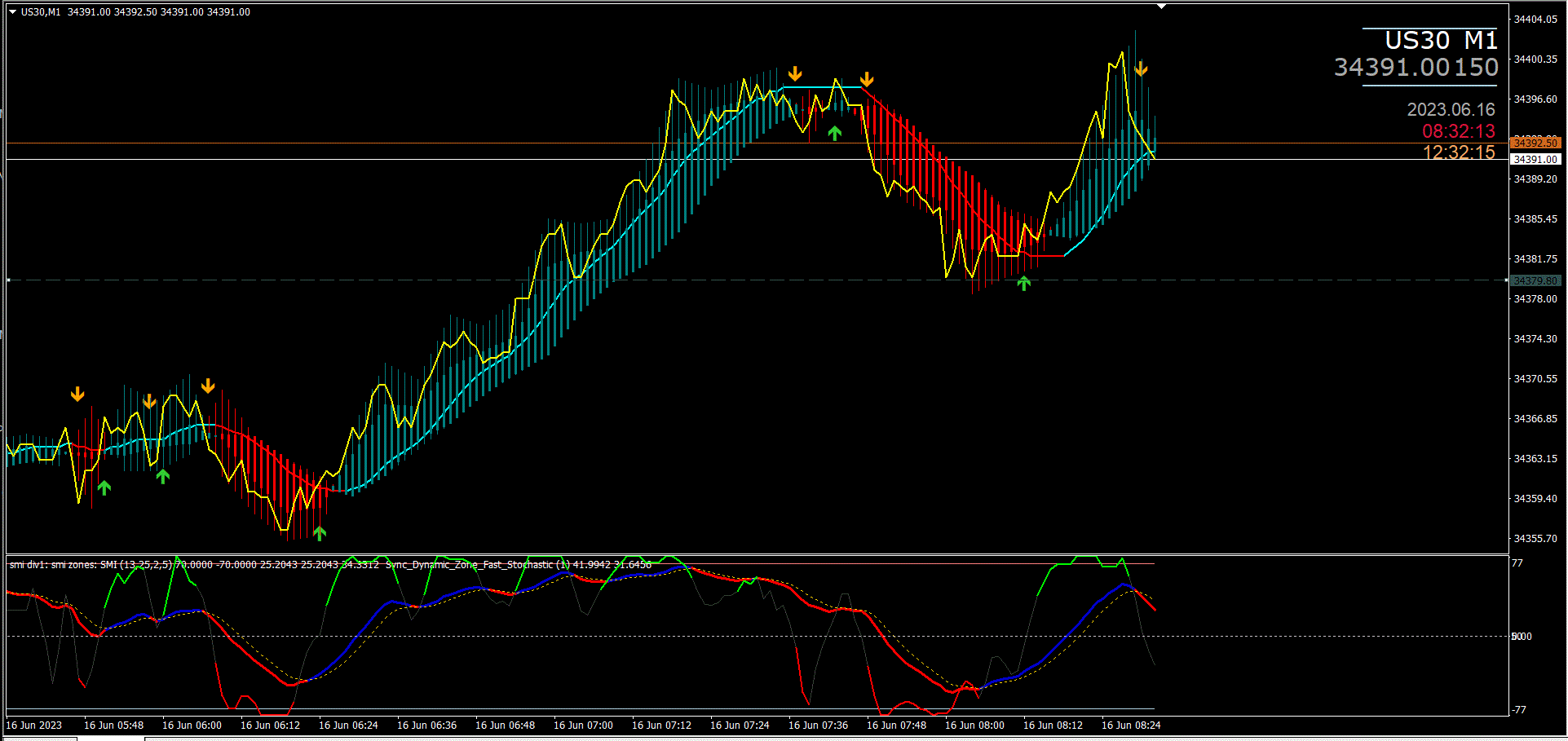Click the chart shift triangle marker at top
The width and height of the screenshot is (1568, 741).
click(x=1162, y=7)
